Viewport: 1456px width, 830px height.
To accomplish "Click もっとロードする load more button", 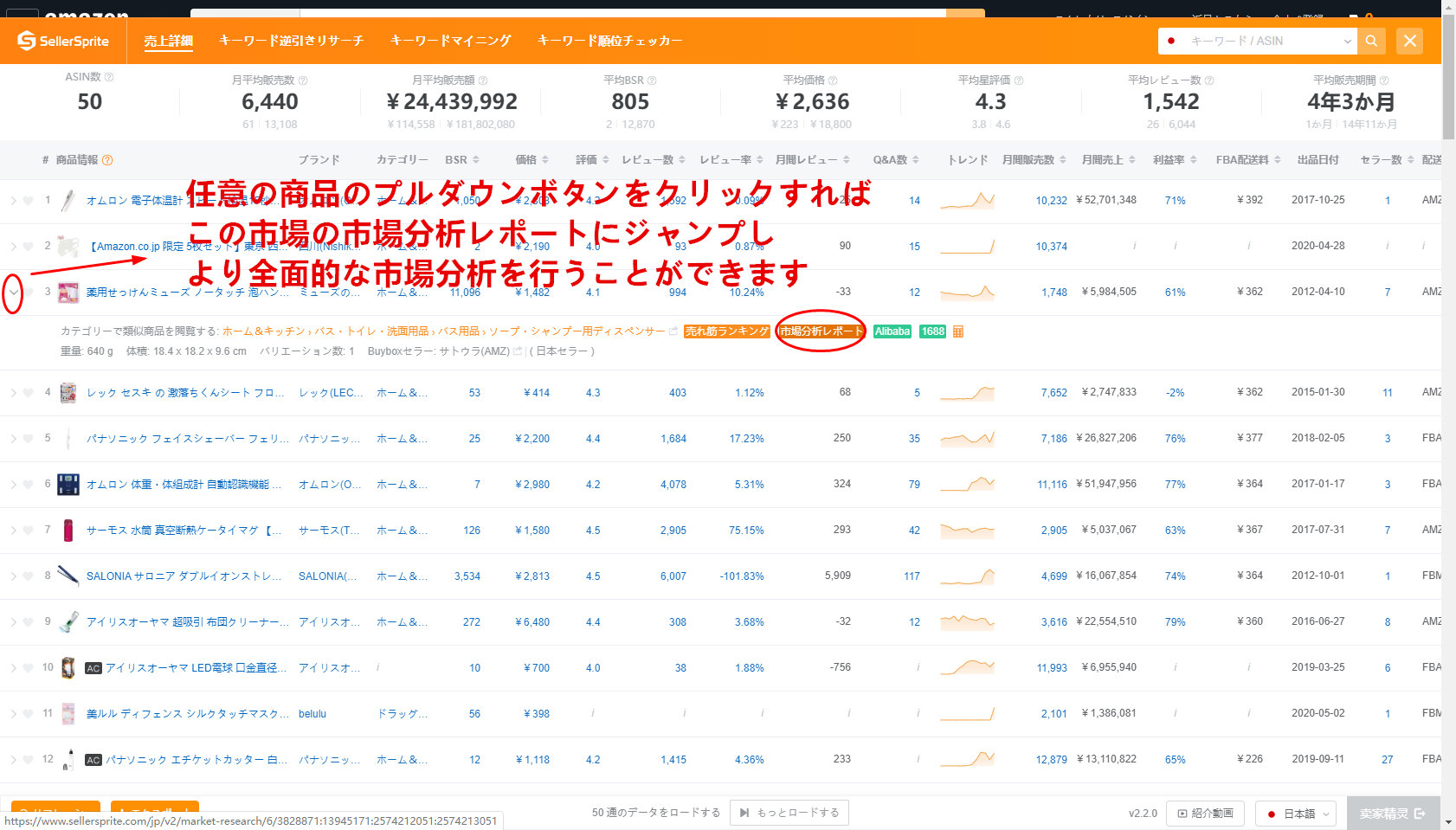I will pyautogui.click(x=789, y=813).
